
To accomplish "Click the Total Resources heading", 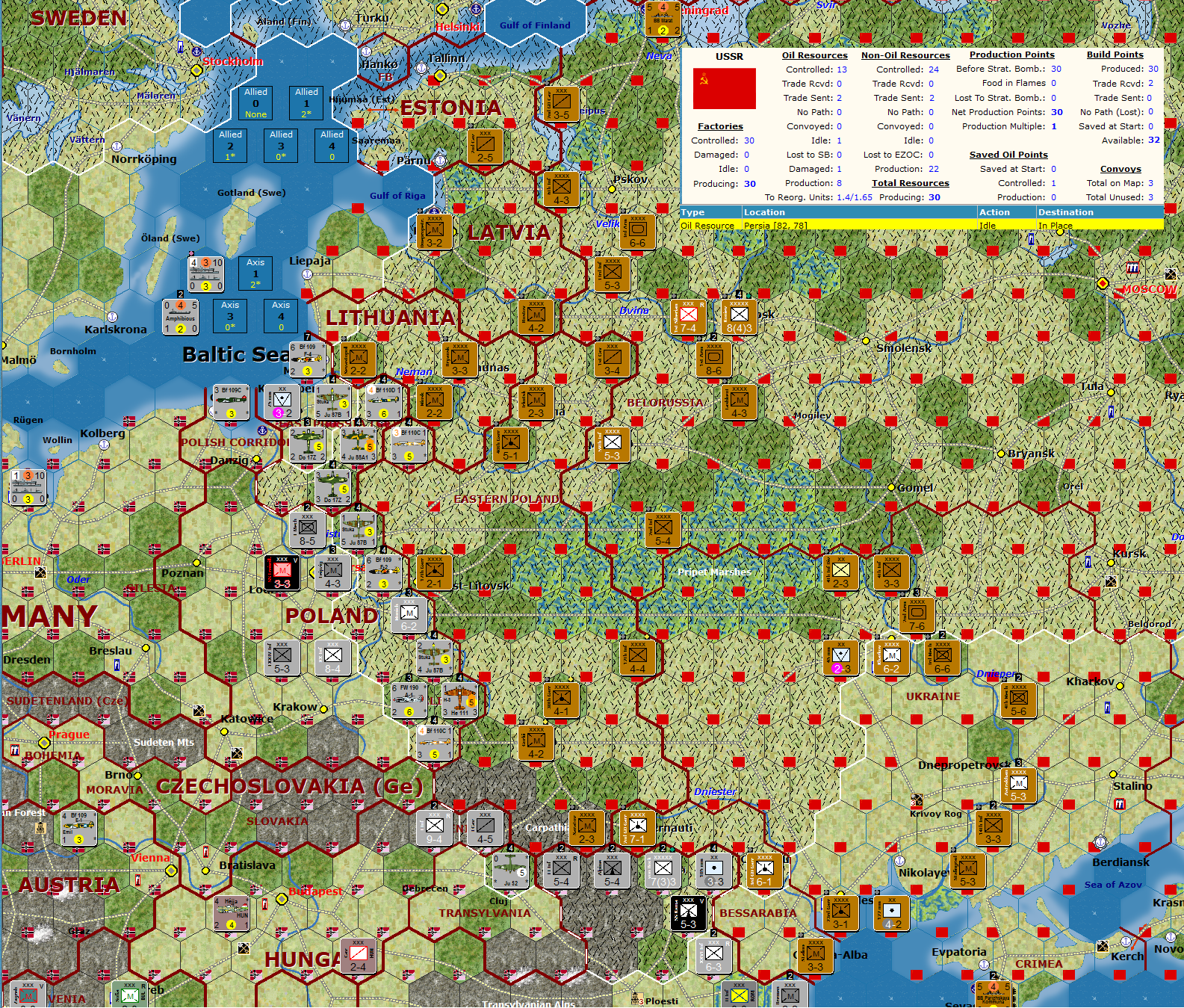I will coord(910,183).
